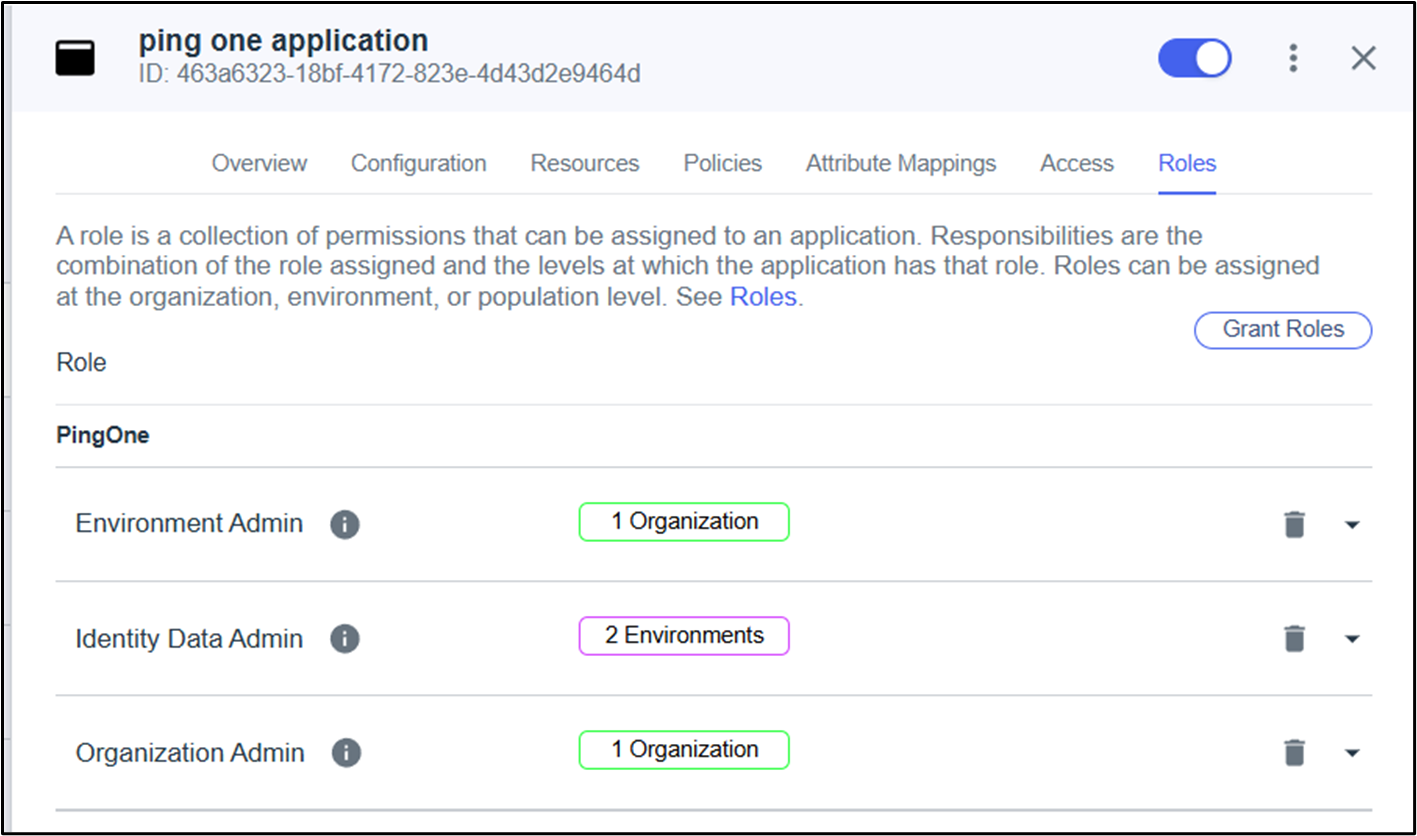Screen dimensions: 1417x836
Task: Click the Identity Data Admin role name
Action: pyautogui.click(x=189, y=638)
